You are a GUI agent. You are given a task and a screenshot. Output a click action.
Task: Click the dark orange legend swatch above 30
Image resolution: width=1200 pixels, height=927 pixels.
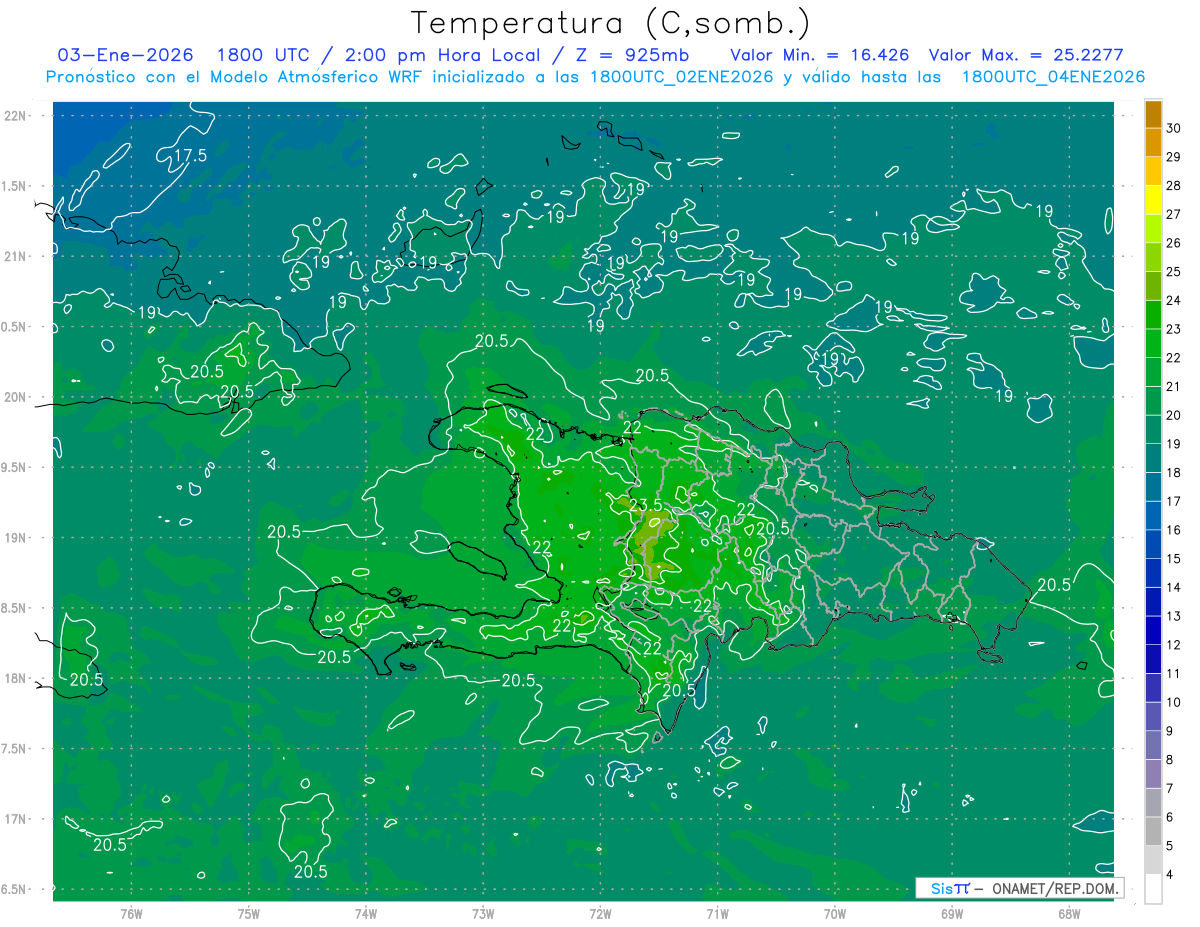pos(1153,114)
